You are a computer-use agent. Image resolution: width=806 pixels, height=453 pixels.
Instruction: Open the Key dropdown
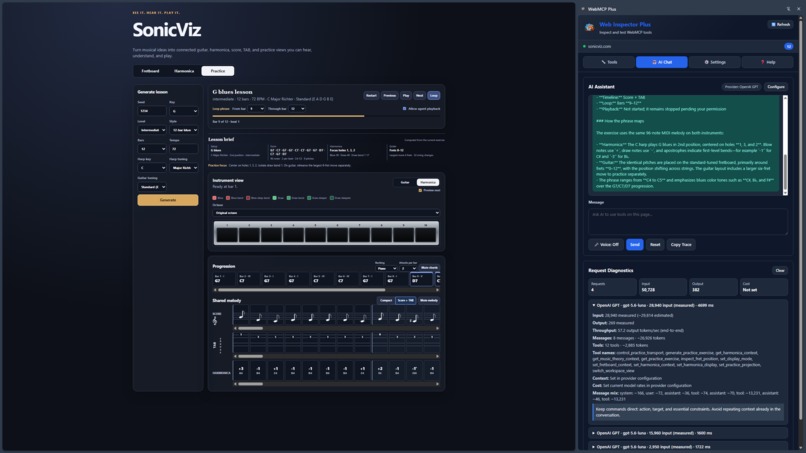[x=184, y=111]
